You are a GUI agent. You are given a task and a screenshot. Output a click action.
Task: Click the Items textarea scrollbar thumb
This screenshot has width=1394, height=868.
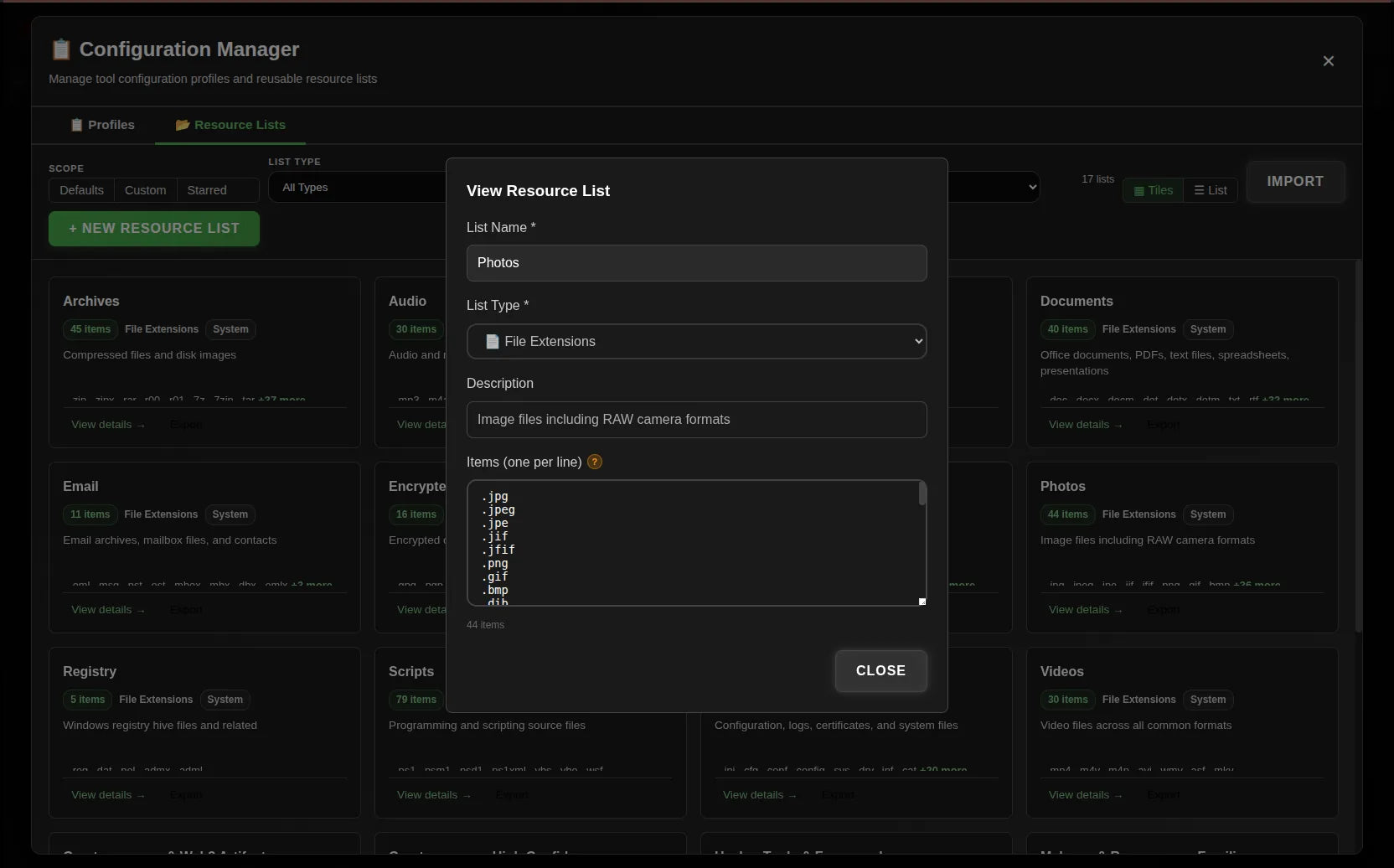coord(922,493)
